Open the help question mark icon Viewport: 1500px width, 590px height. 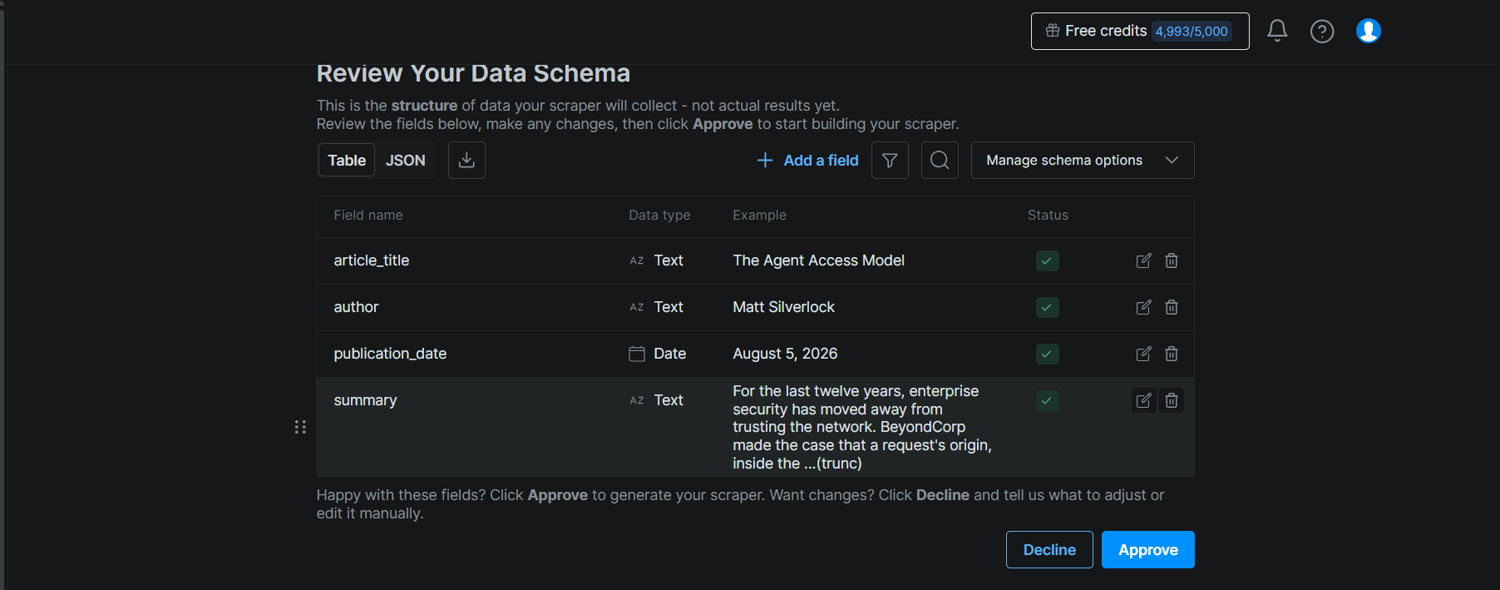click(1322, 31)
